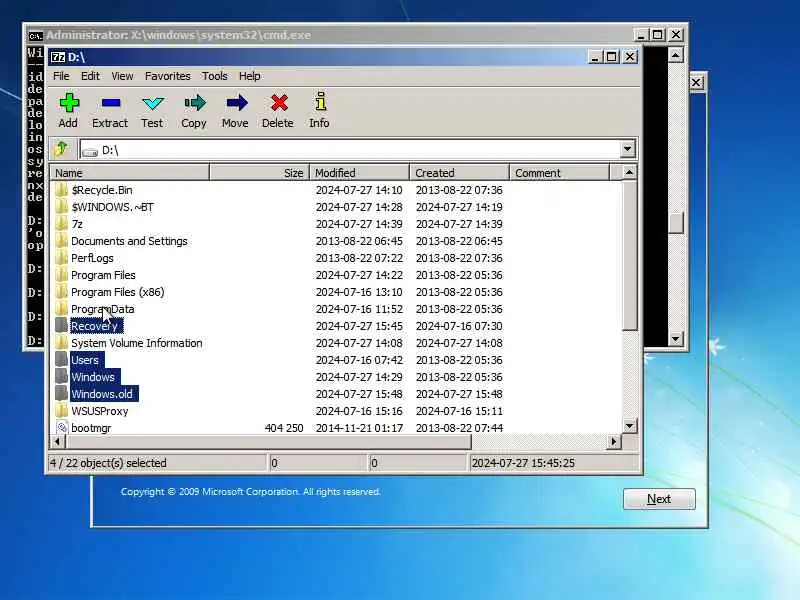The height and width of the screenshot is (600, 800).
Task: Click status bar '4 / 22 object(s) selected'
Action: coord(108,463)
